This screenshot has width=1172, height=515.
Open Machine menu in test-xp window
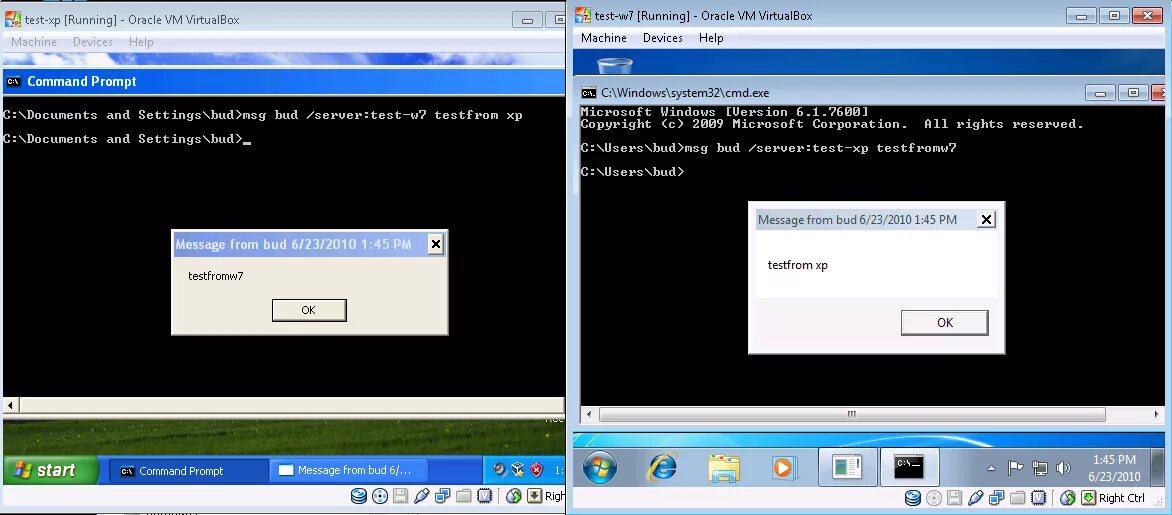[x=34, y=42]
